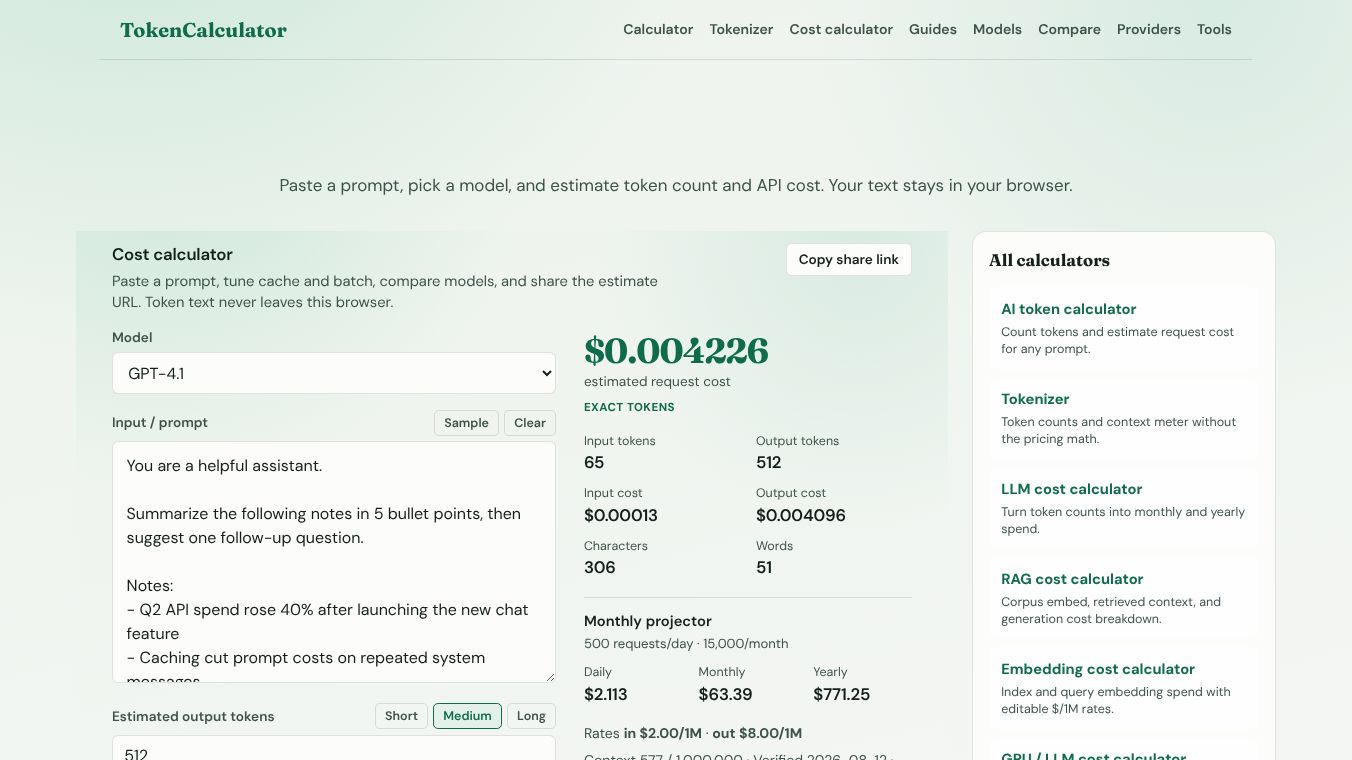Click the yearly projection $771.25
This screenshot has height=760, width=1352.
[842, 694]
